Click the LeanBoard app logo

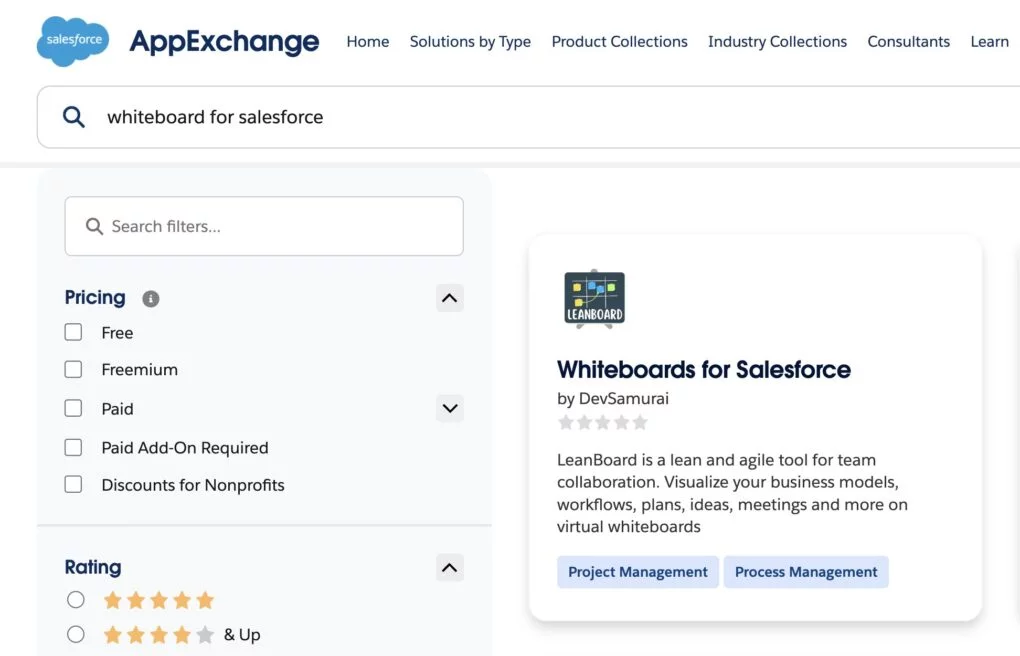pyautogui.click(x=594, y=299)
